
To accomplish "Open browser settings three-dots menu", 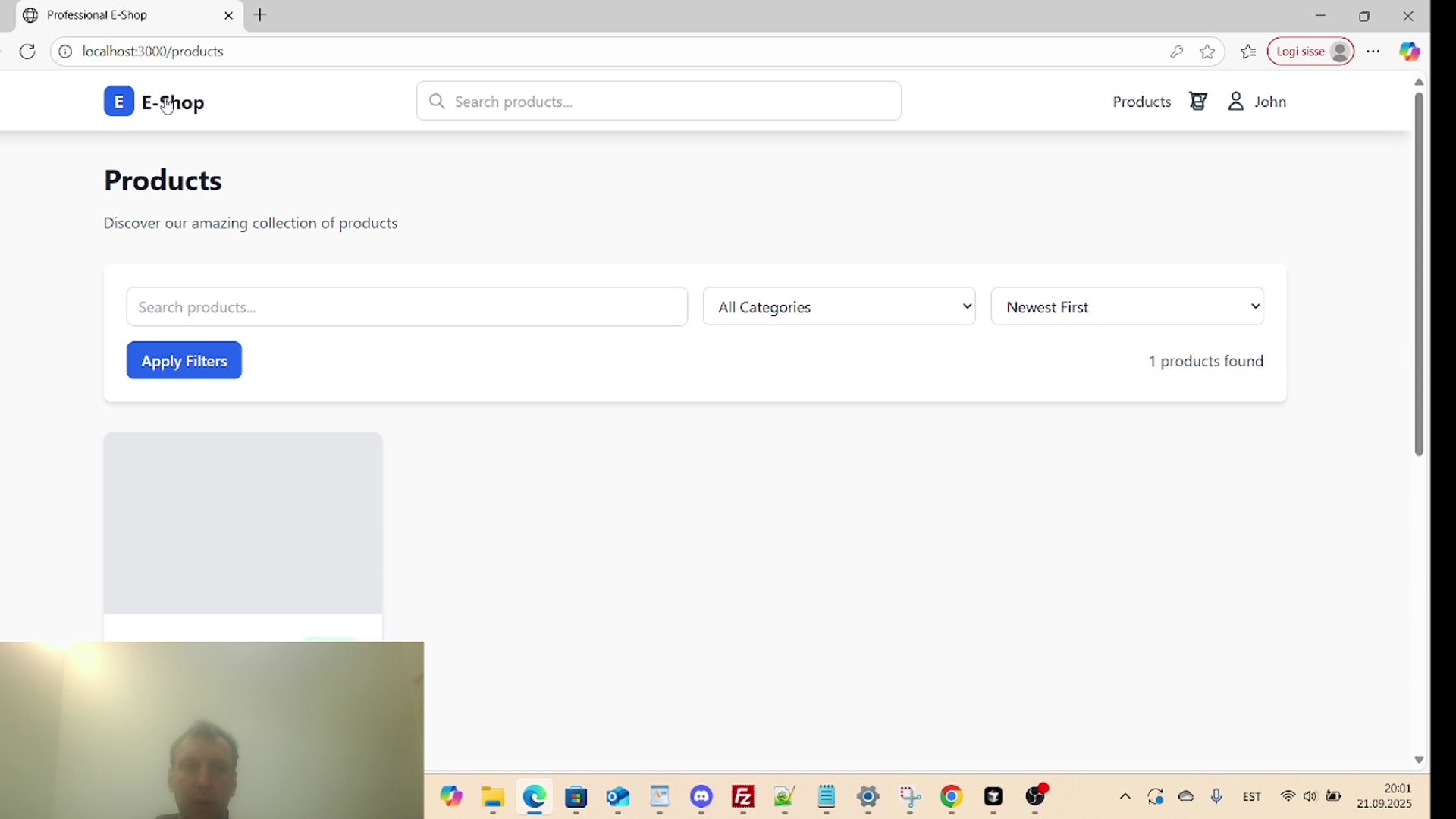I will tap(1373, 52).
